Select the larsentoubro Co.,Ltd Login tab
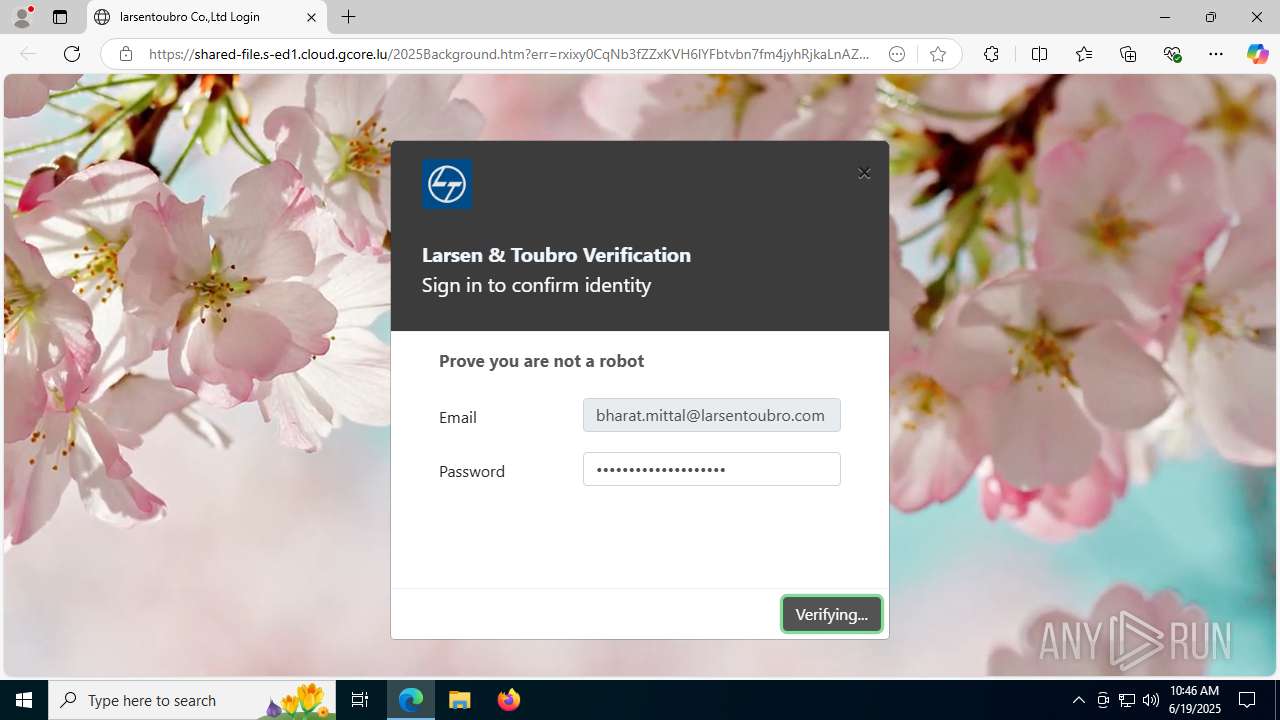This screenshot has height=720, width=1280. pyautogui.click(x=207, y=17)
